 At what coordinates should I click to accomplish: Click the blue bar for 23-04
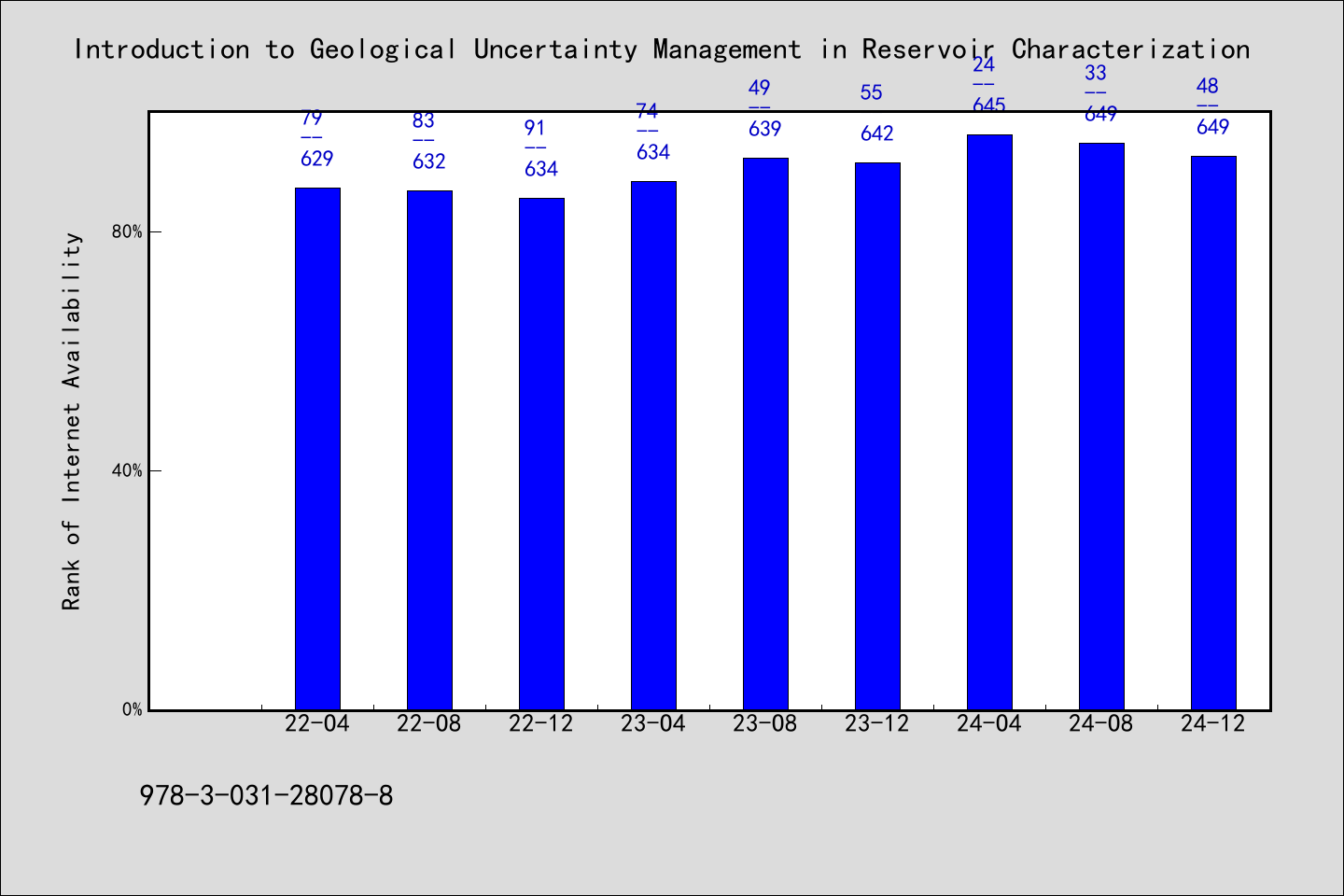[x=653, y=445]
